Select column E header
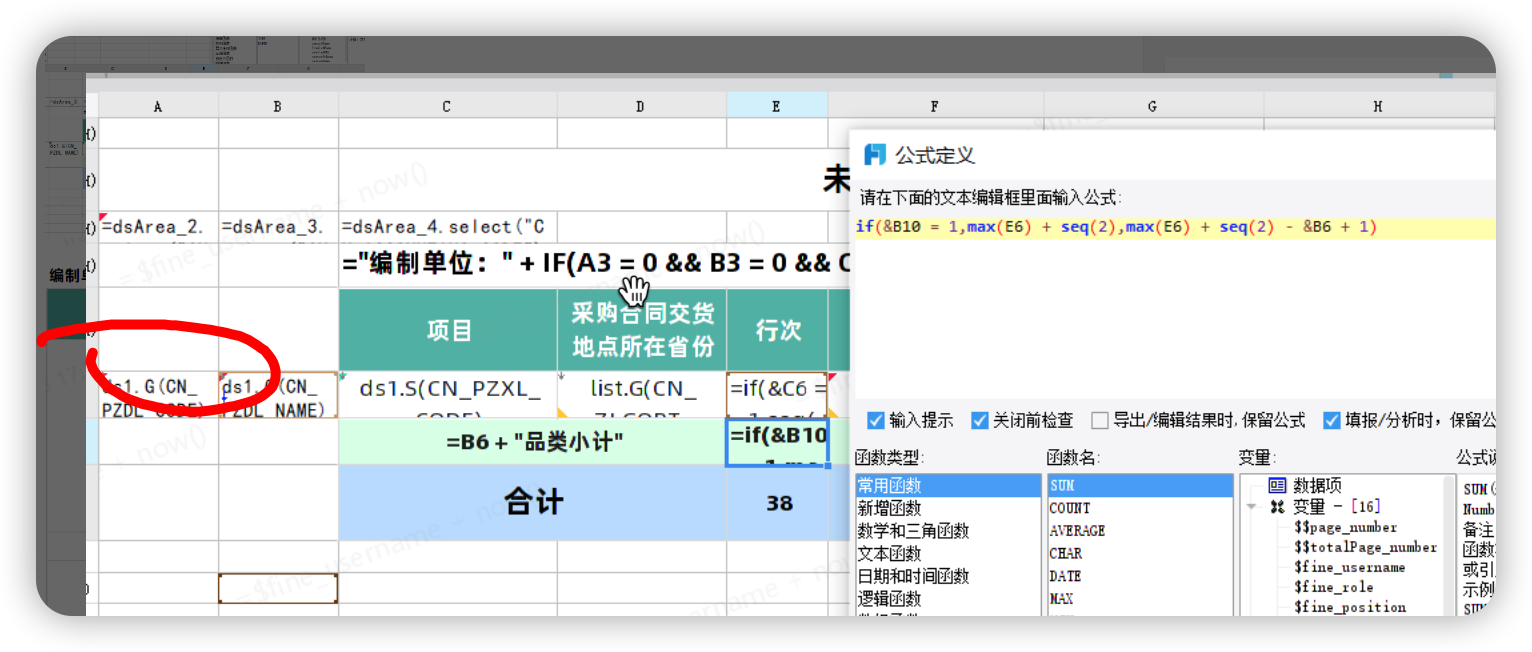 pyautogui.click(x=777, y=106)
